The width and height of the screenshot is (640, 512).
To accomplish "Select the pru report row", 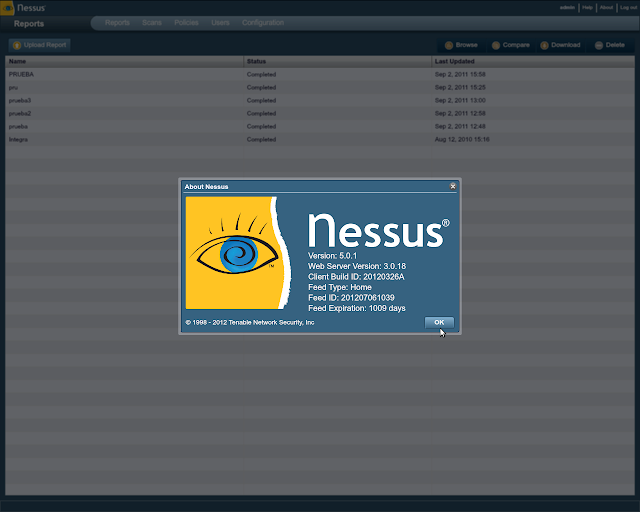I will click(x=320, y=87).
